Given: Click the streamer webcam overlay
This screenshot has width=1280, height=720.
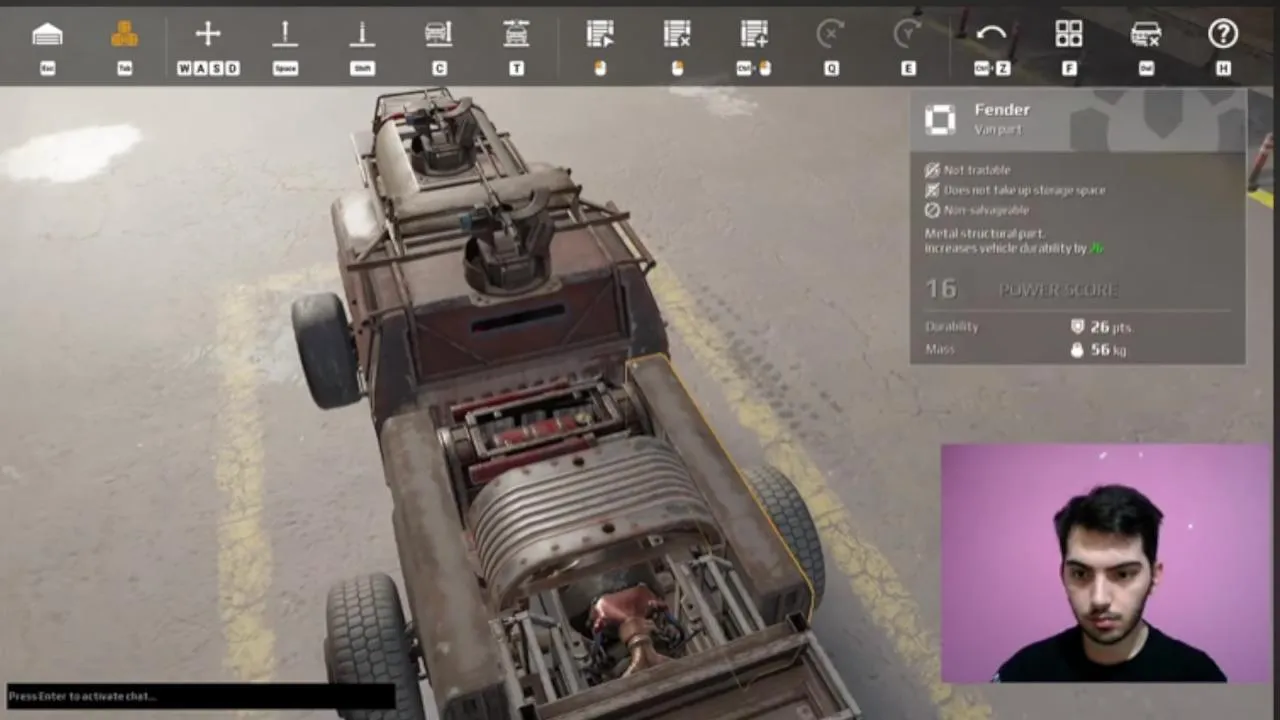Looking at the screenshot, I should pyautogui.click(x=1105, y=564).
